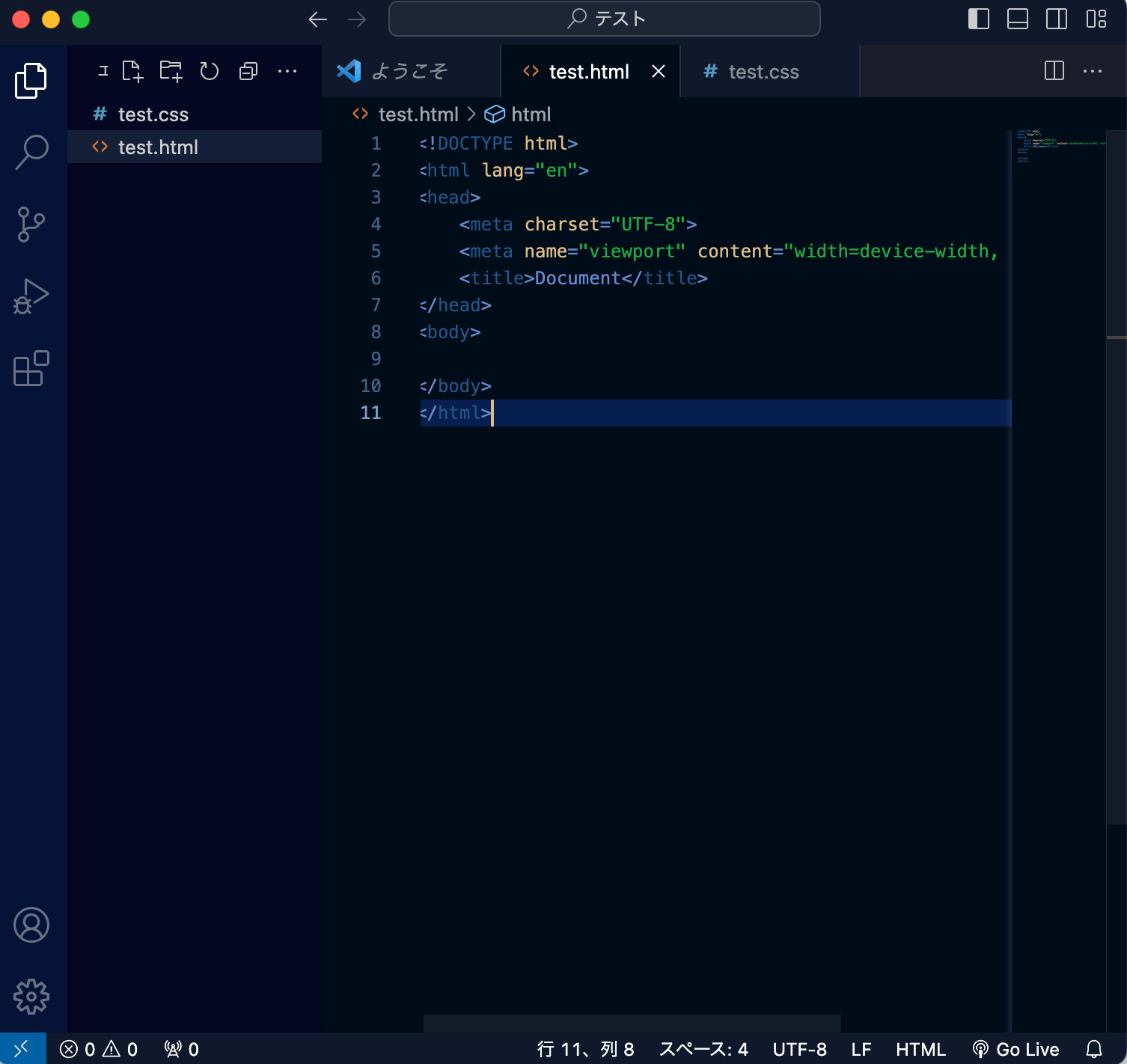Create a new file in explorer

click(132, 71)
